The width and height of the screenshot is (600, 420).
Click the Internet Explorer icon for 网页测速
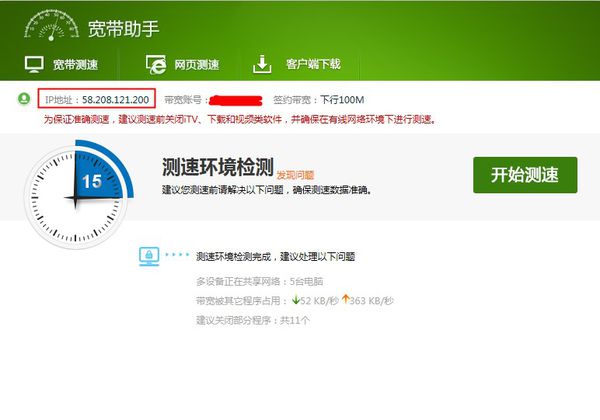point(156,64)
